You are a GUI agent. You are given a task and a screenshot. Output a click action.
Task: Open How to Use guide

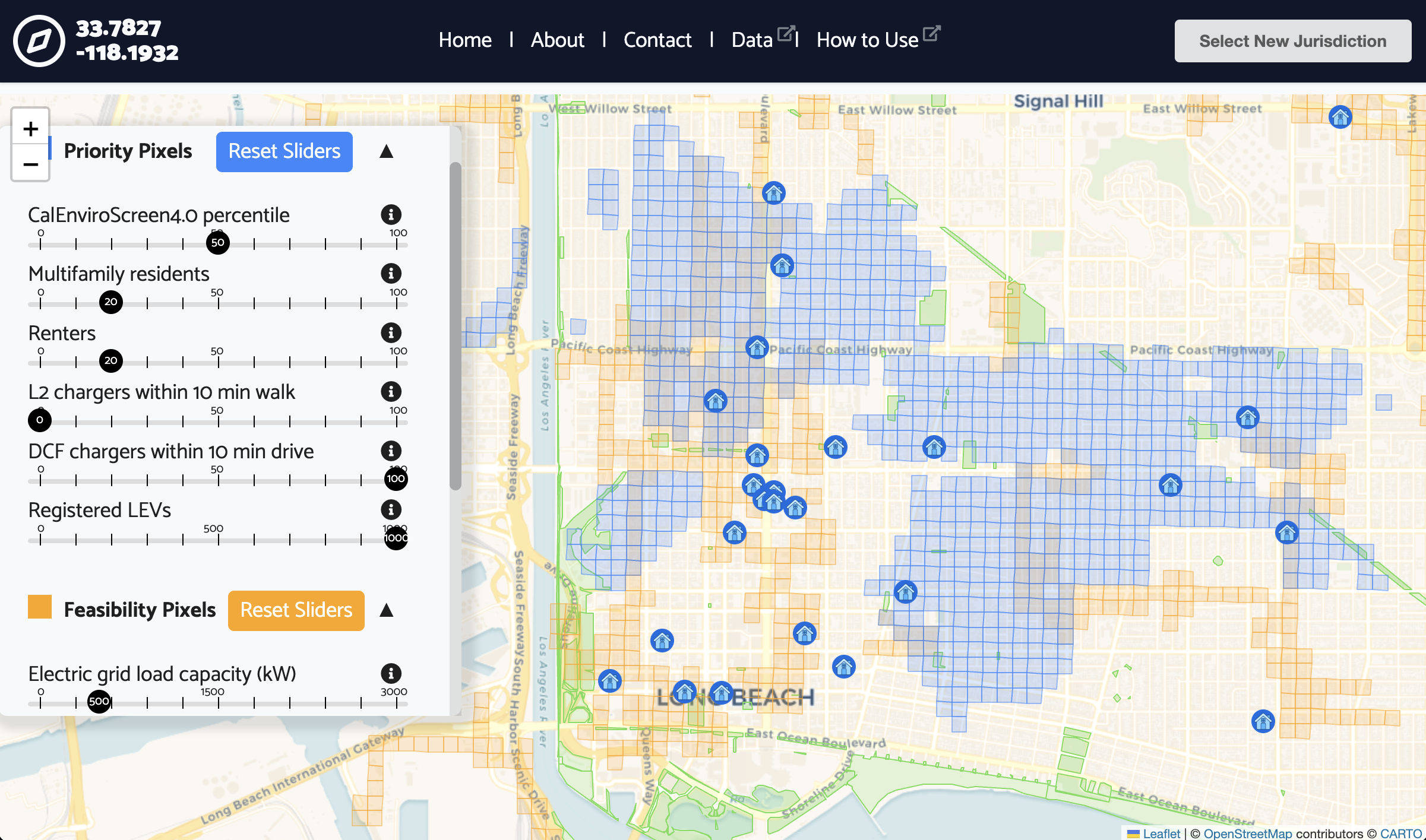(x=867, y=40)
